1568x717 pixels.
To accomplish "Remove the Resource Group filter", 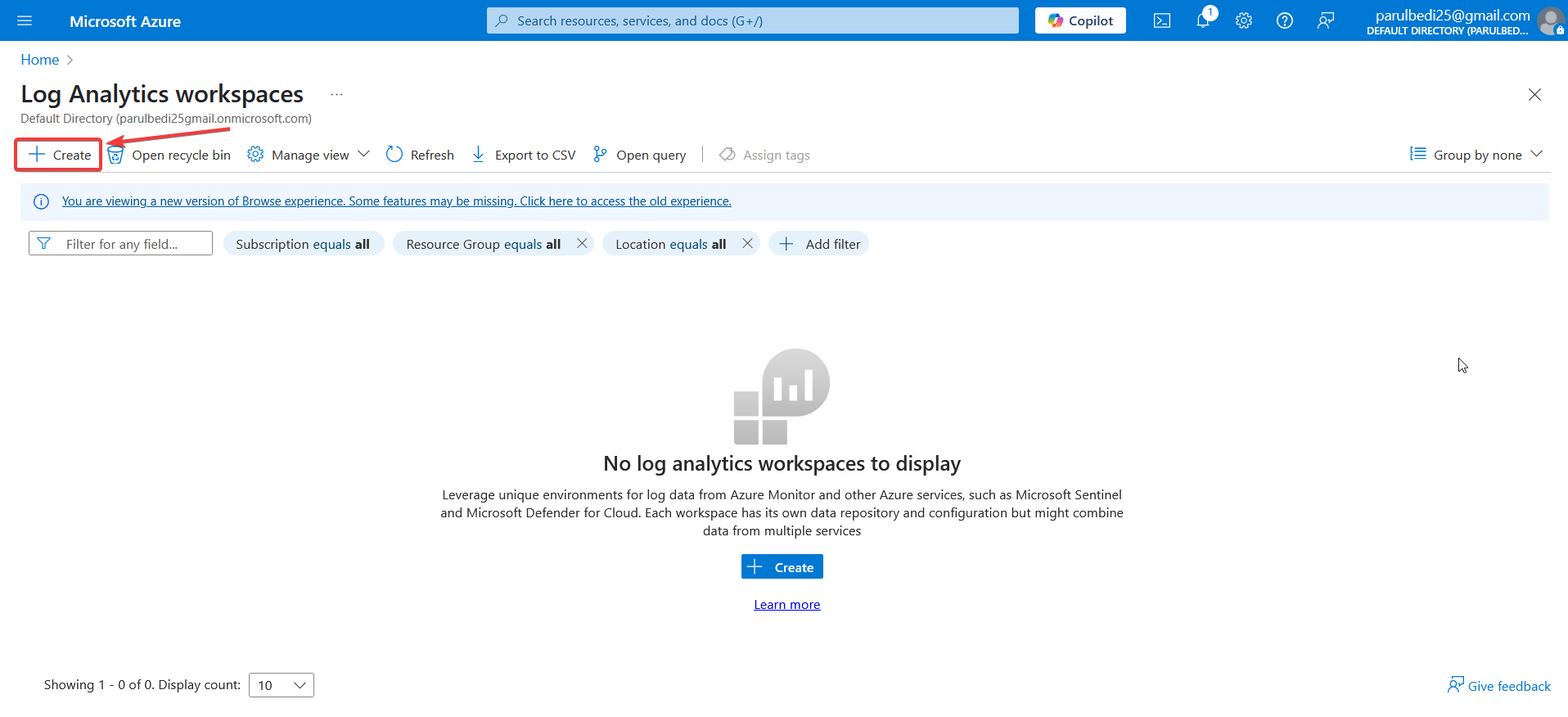I will point(582,243).
